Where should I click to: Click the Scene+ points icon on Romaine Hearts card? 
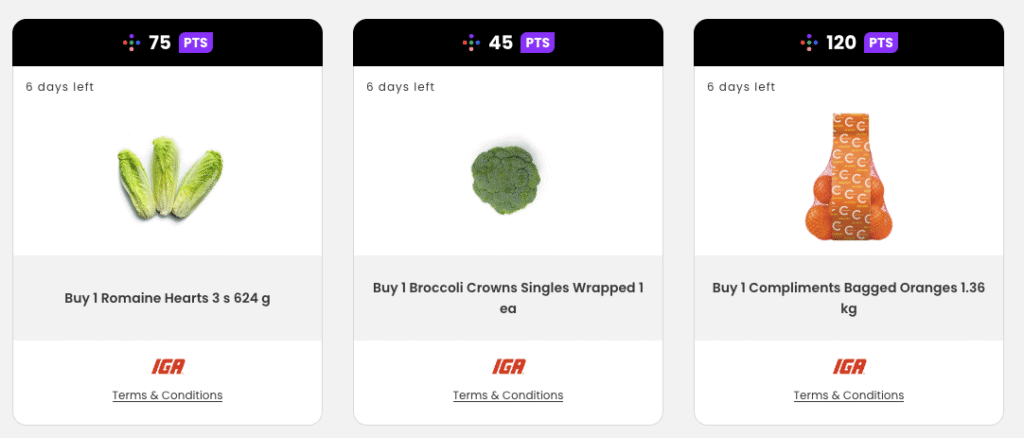click(x=131, y=43)
